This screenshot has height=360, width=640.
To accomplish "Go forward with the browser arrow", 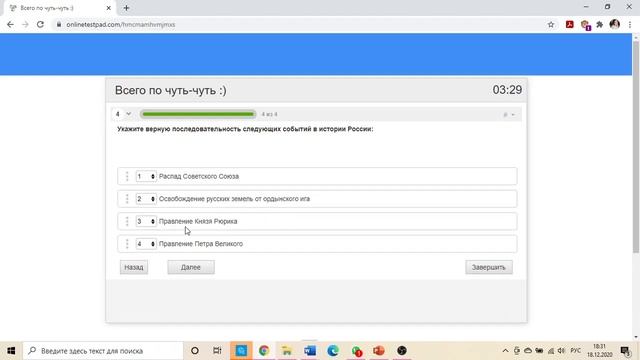I will point(25,24).
